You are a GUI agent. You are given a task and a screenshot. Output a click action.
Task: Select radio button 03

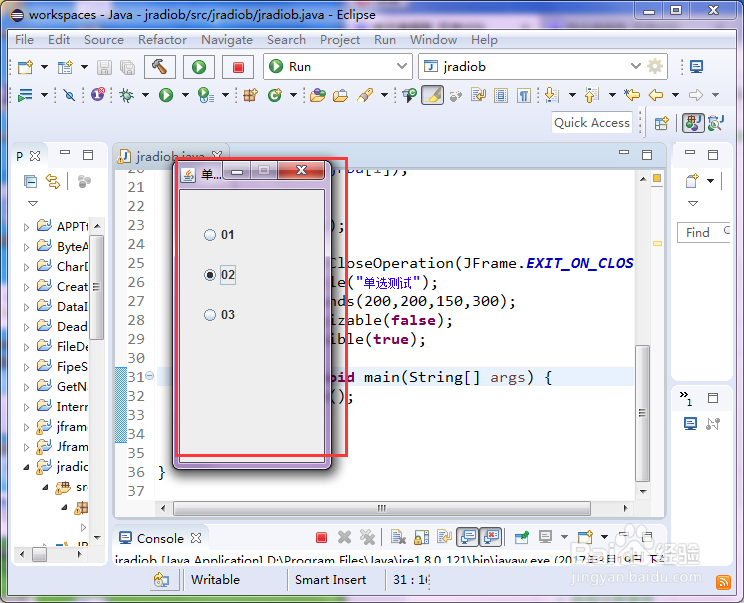(210, 315)
